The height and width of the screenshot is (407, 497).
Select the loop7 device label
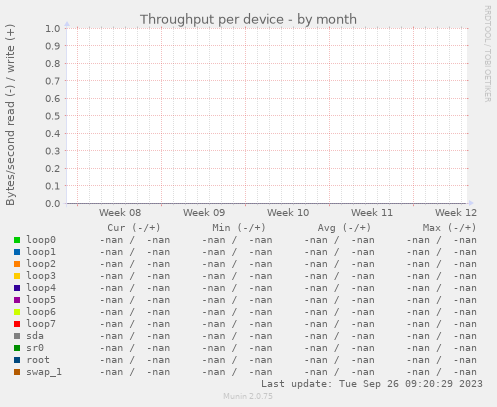[x=41, y=324]
